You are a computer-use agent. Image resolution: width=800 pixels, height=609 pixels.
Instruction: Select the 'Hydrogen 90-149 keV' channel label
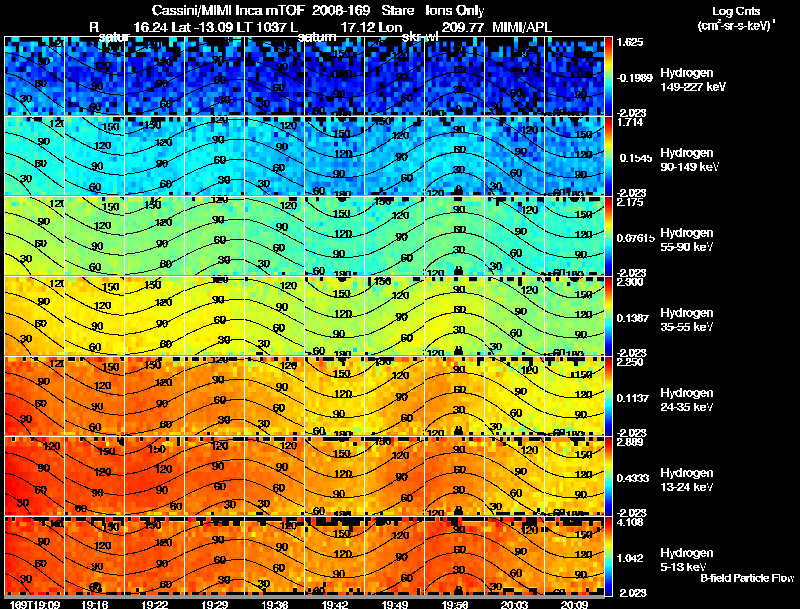689,160
